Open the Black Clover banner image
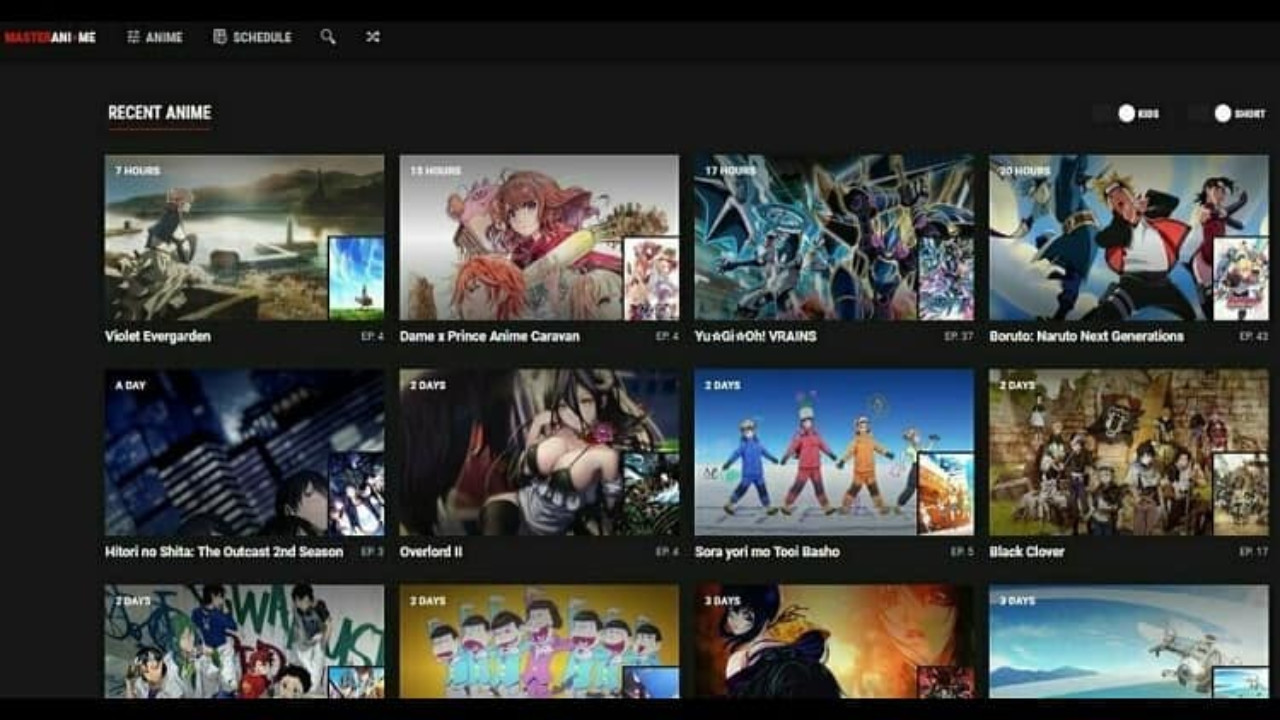1280x720 pixels. 1129,452
